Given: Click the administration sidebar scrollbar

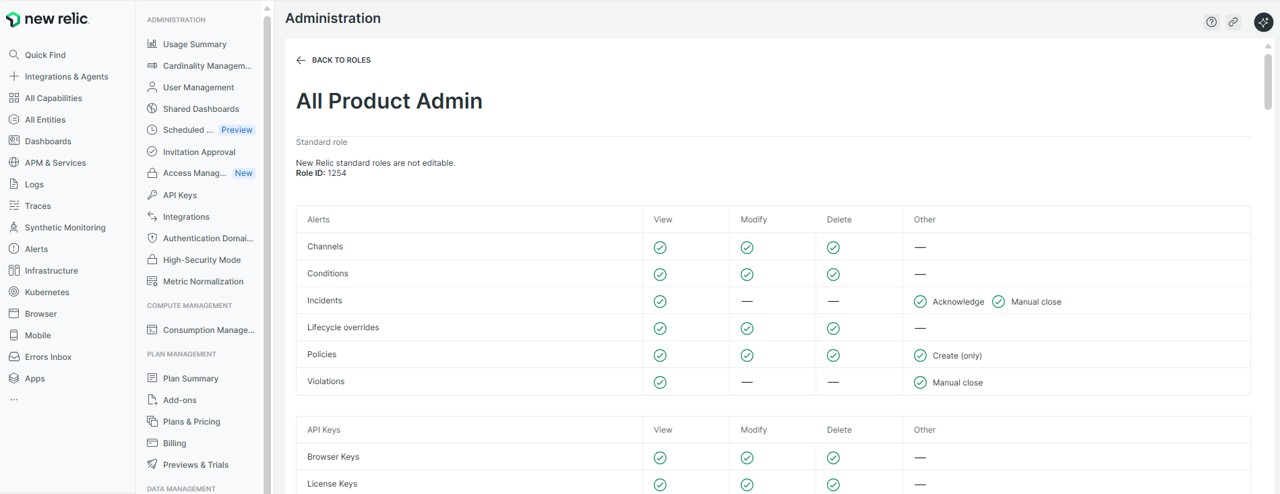Looking at the screenshot, I should [x=267, y=150].
